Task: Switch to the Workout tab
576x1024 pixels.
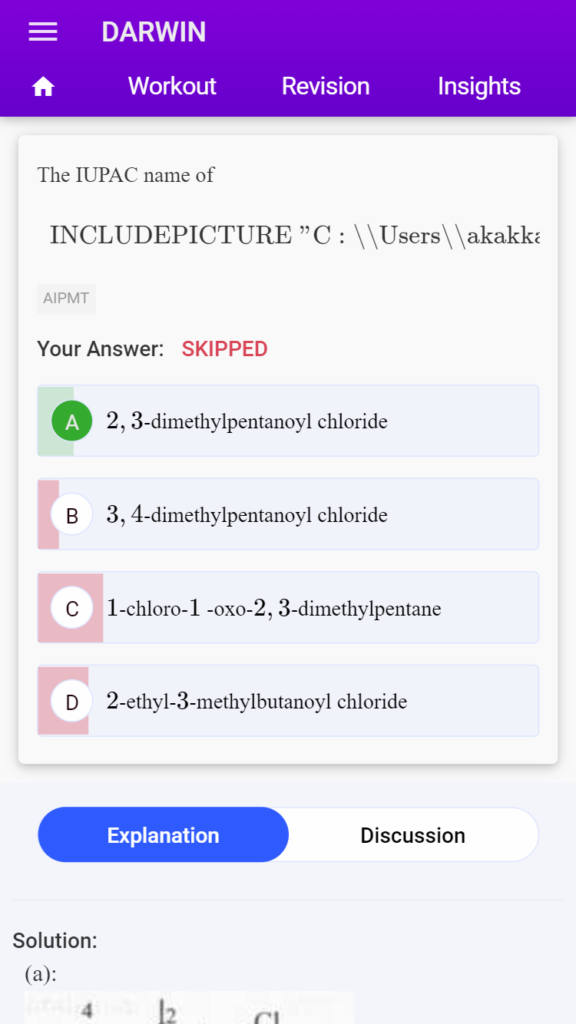Action: (x=172, y=86)
